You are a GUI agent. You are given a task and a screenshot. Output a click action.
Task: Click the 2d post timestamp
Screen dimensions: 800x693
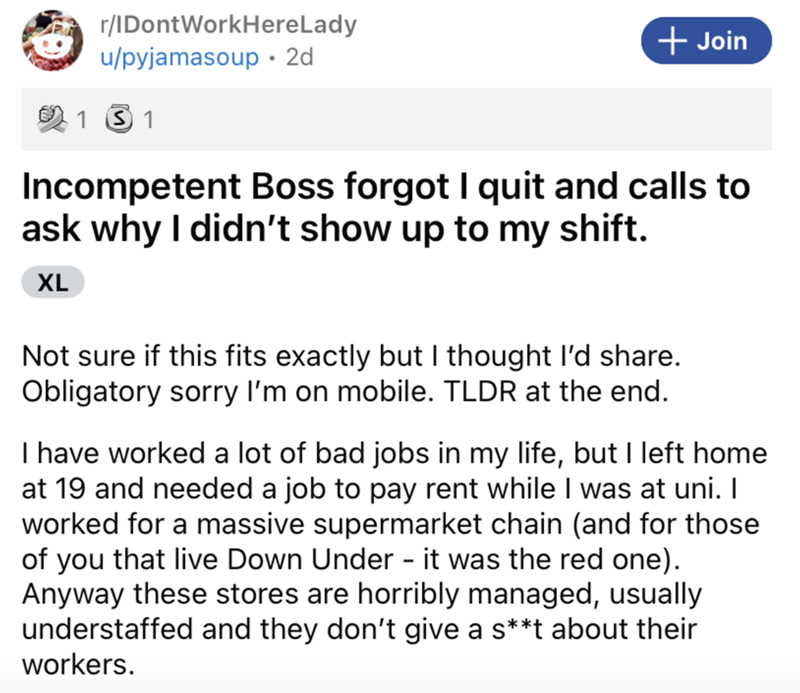(299, 56)
